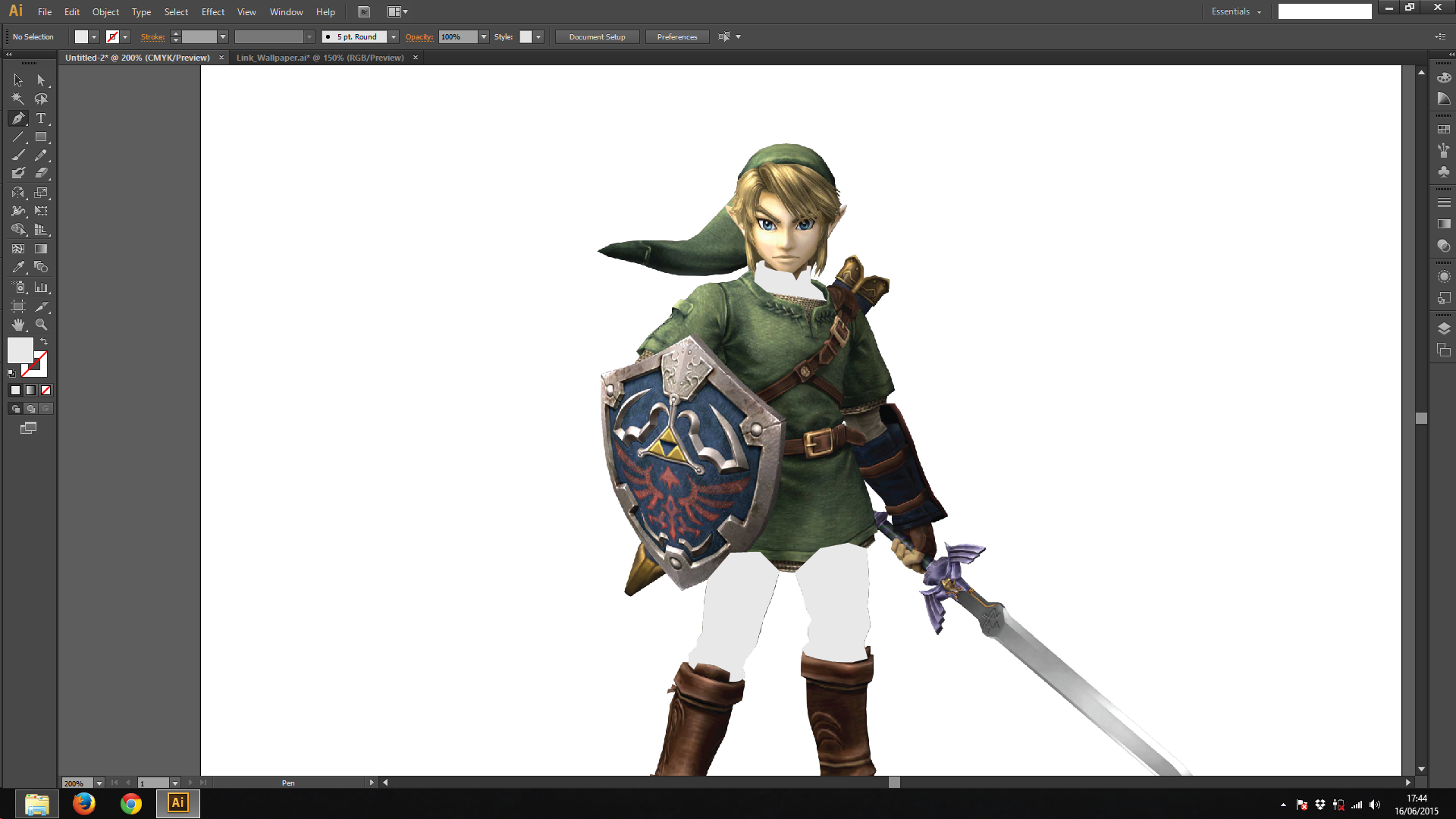Open the File menu
The width and height of the screenshot is (1456, 819).
coord(45,12)
